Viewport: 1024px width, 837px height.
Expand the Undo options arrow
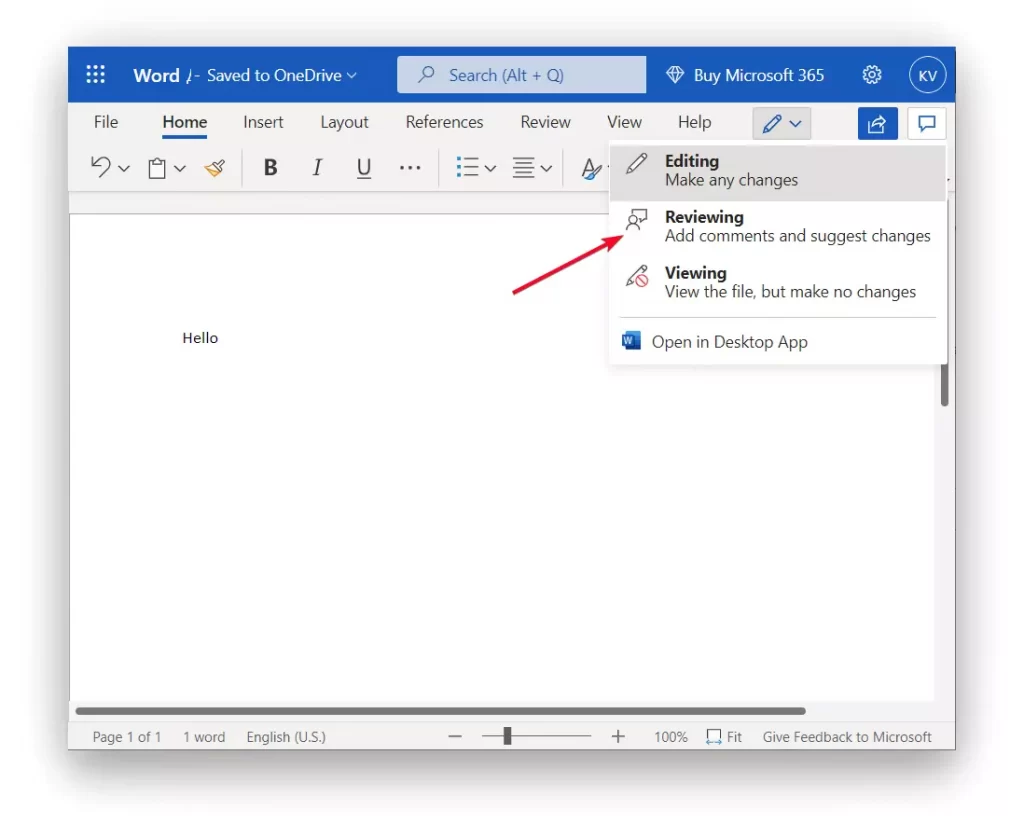tap(124, 169)
